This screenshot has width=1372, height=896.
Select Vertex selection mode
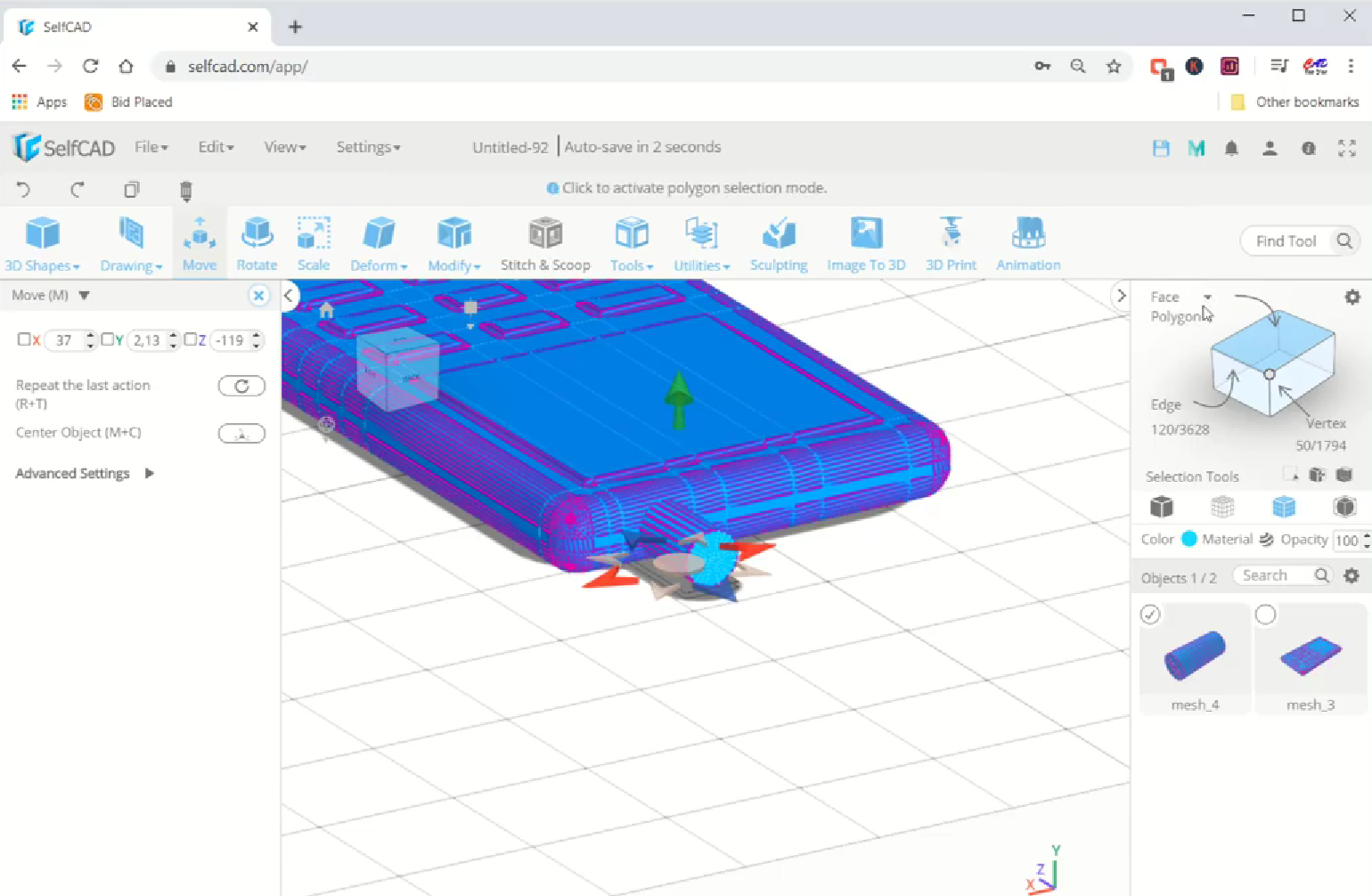(1326, 423)
